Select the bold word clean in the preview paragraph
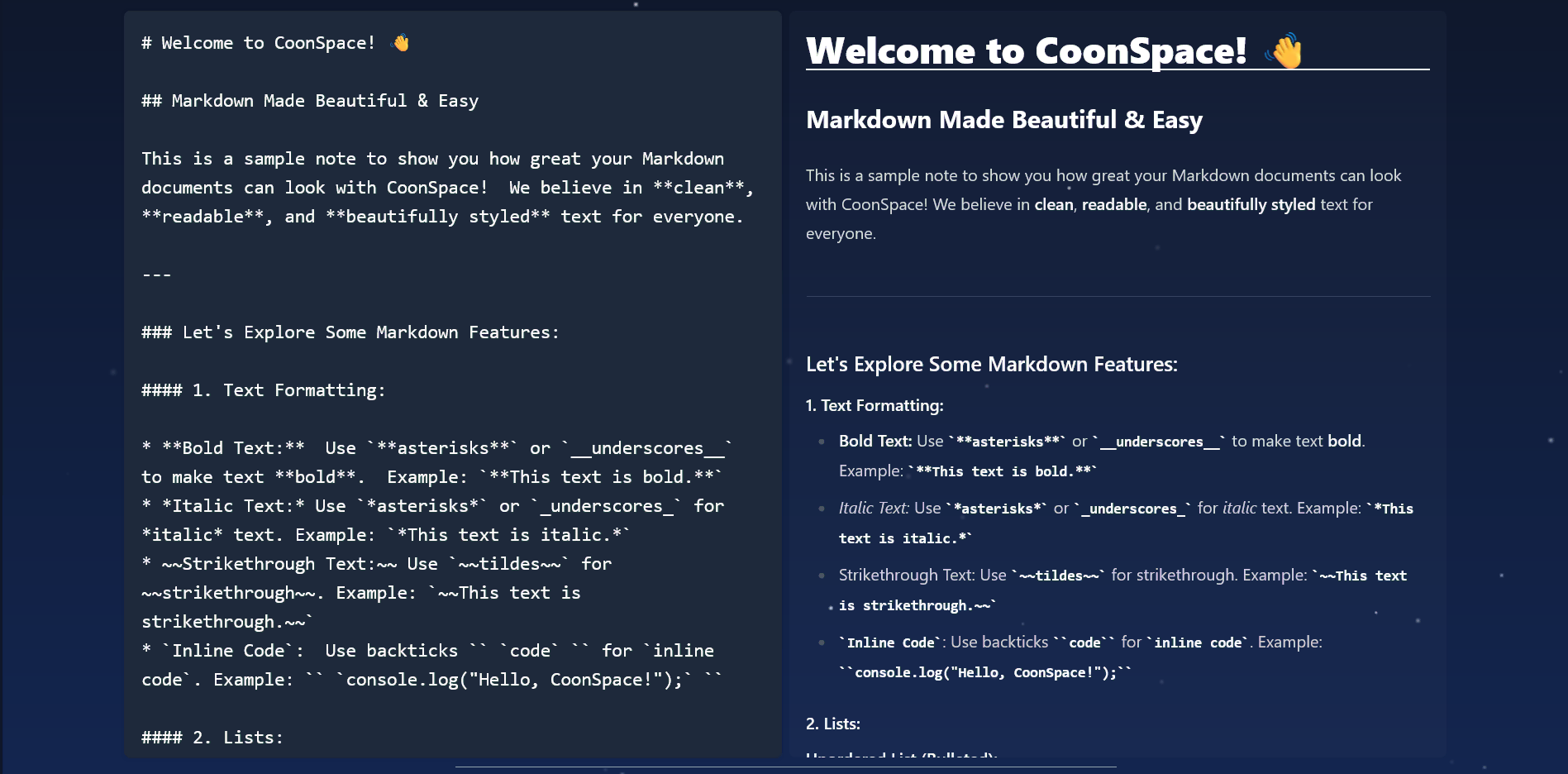This screenshot has height=774, width=1568. (1053, 204)
